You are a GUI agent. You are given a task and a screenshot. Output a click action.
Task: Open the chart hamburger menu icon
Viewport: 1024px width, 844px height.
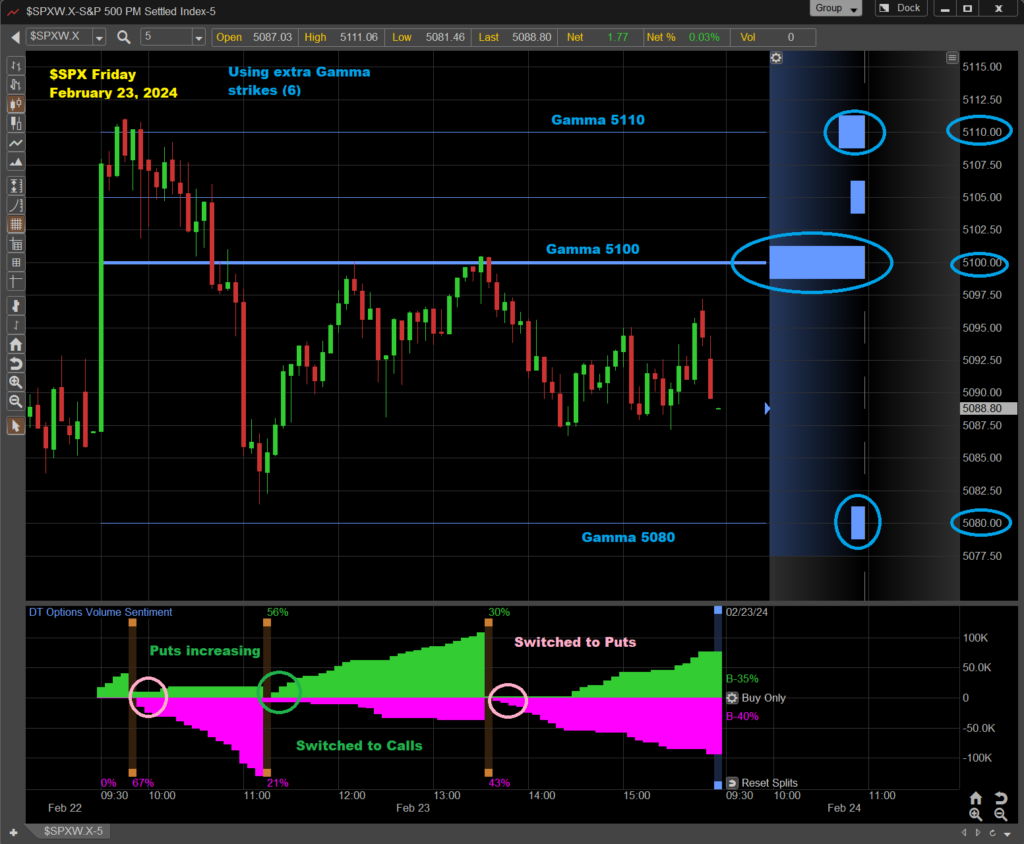pos(952,58)
